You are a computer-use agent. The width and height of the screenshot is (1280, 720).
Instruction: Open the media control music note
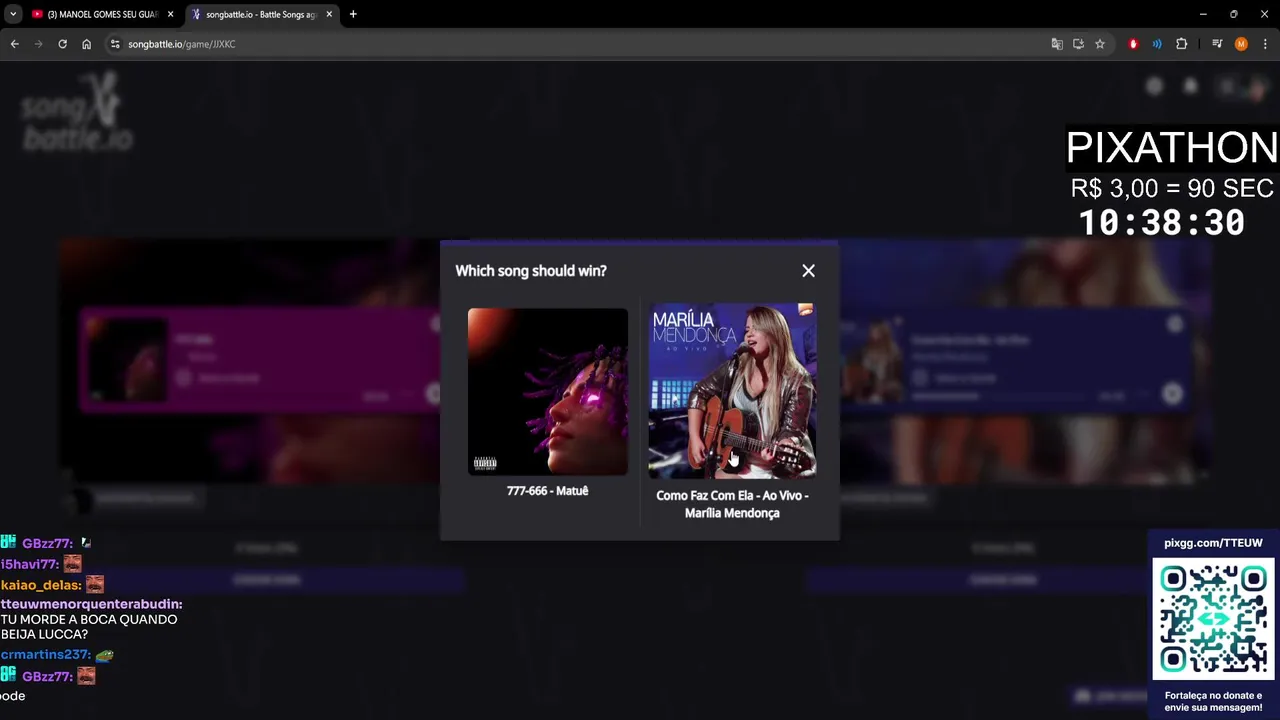1217,44
